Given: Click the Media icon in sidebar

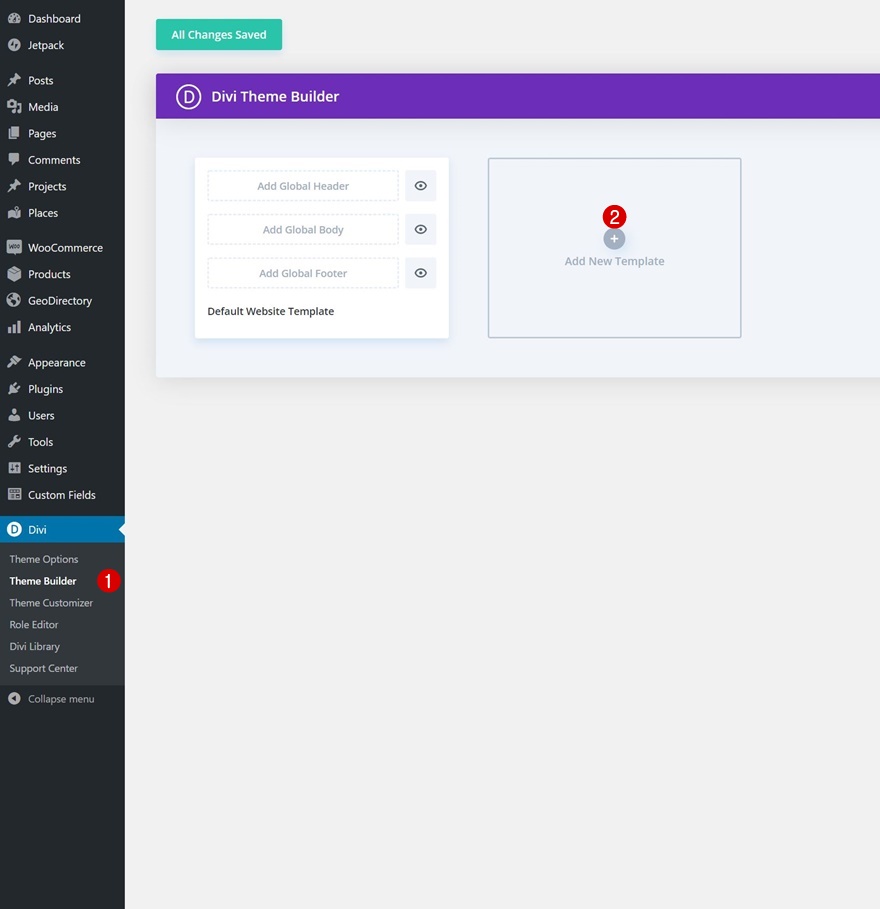Looking at the screenshot, I should 14,107.
